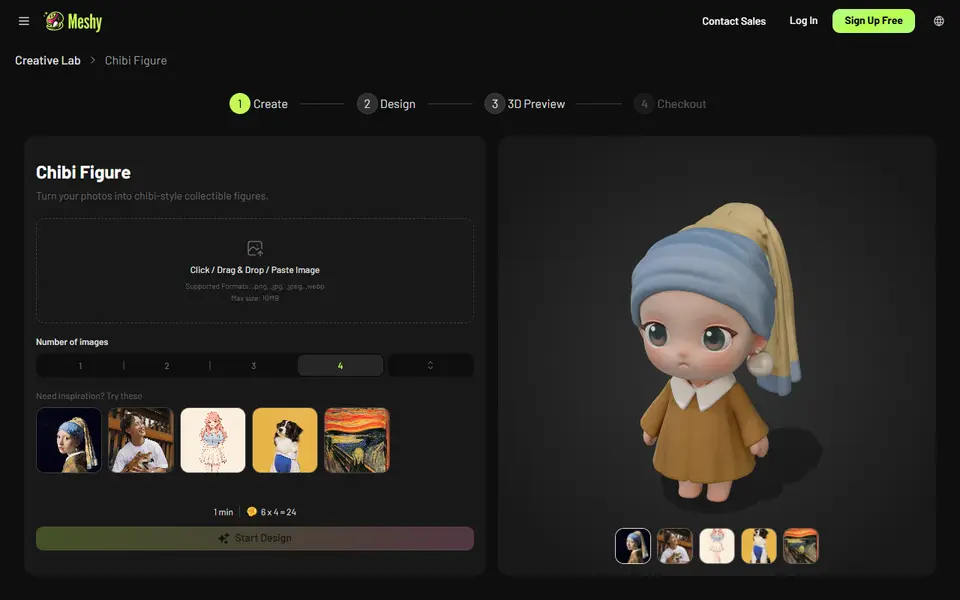Click the sparkle icon on Start Design
This screenshot has height=600, width=960.
click(x=223, y=538)
